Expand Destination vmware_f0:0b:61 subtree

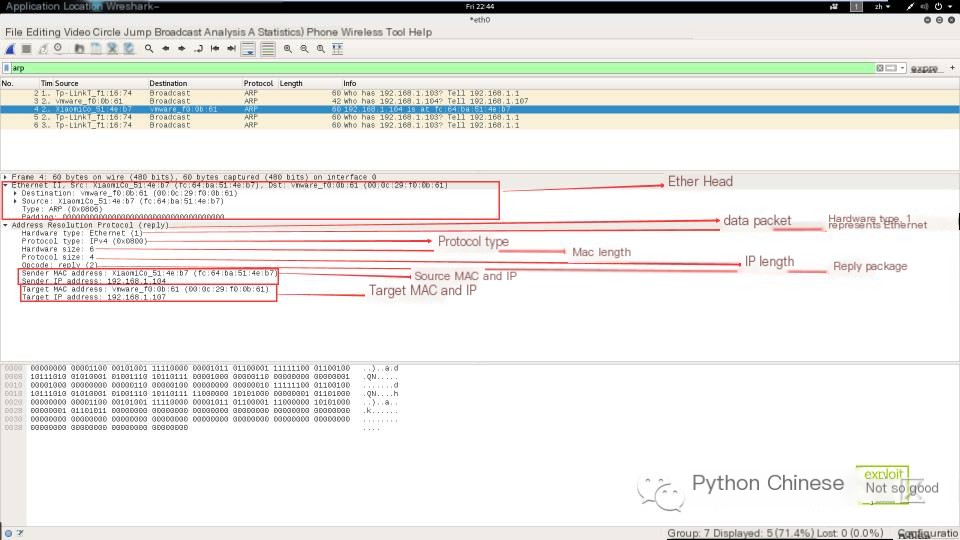(x=15, y=193)
